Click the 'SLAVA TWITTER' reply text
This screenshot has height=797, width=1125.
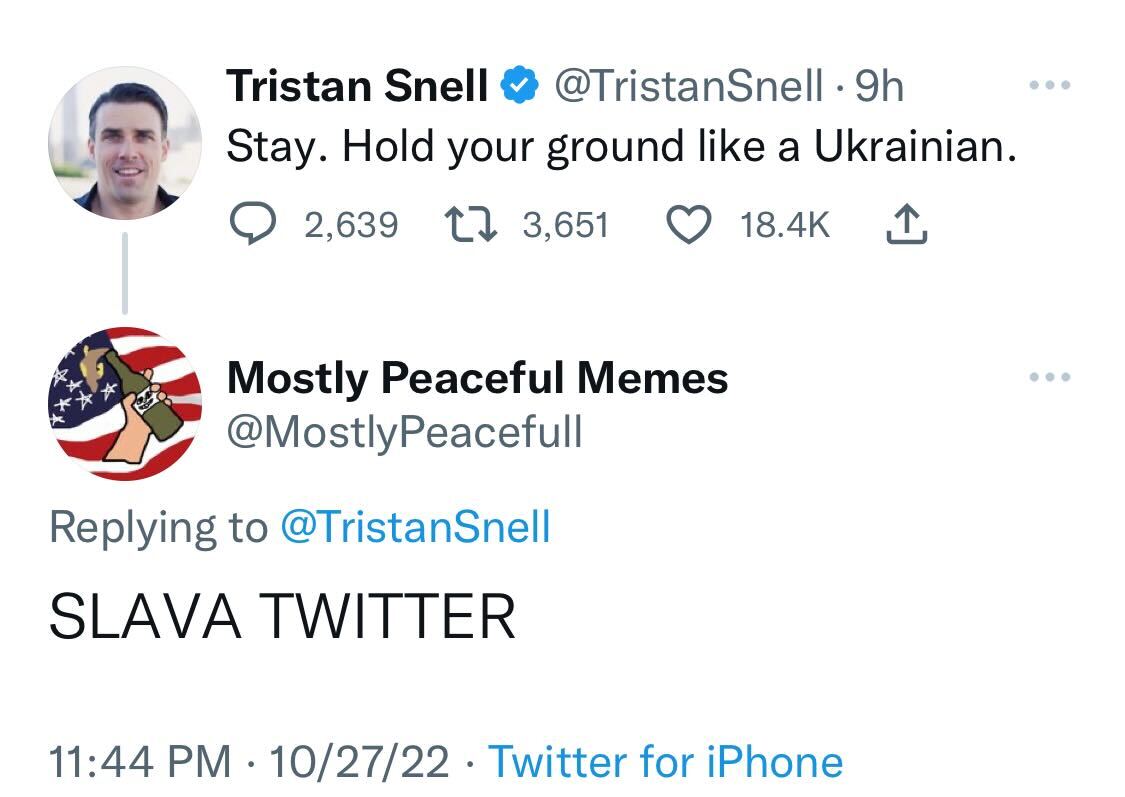[282, 616]
